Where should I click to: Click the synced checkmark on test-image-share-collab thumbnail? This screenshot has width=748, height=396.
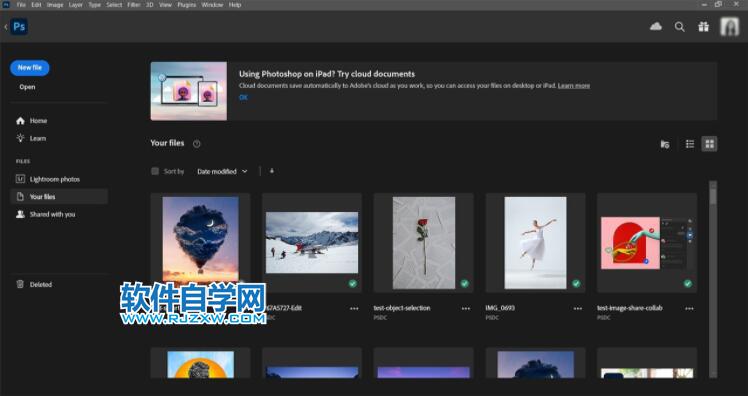click(688, 283)
